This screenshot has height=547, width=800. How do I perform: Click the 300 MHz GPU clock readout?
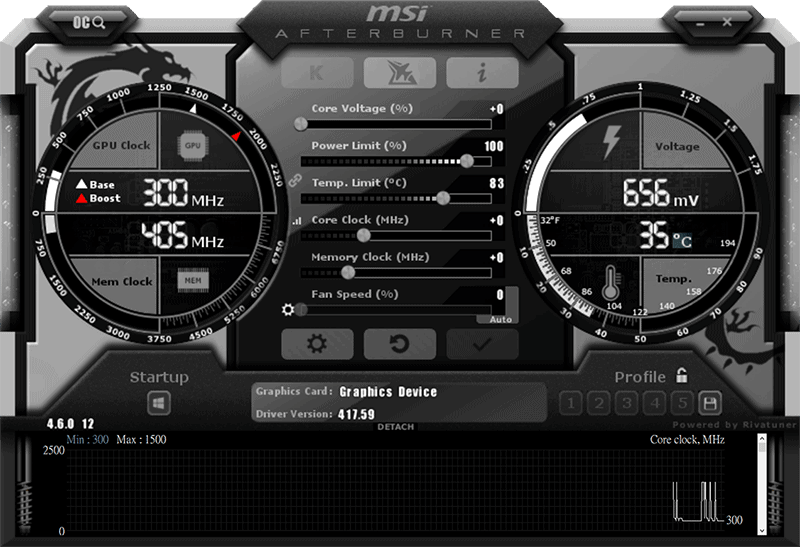[183, 193]
